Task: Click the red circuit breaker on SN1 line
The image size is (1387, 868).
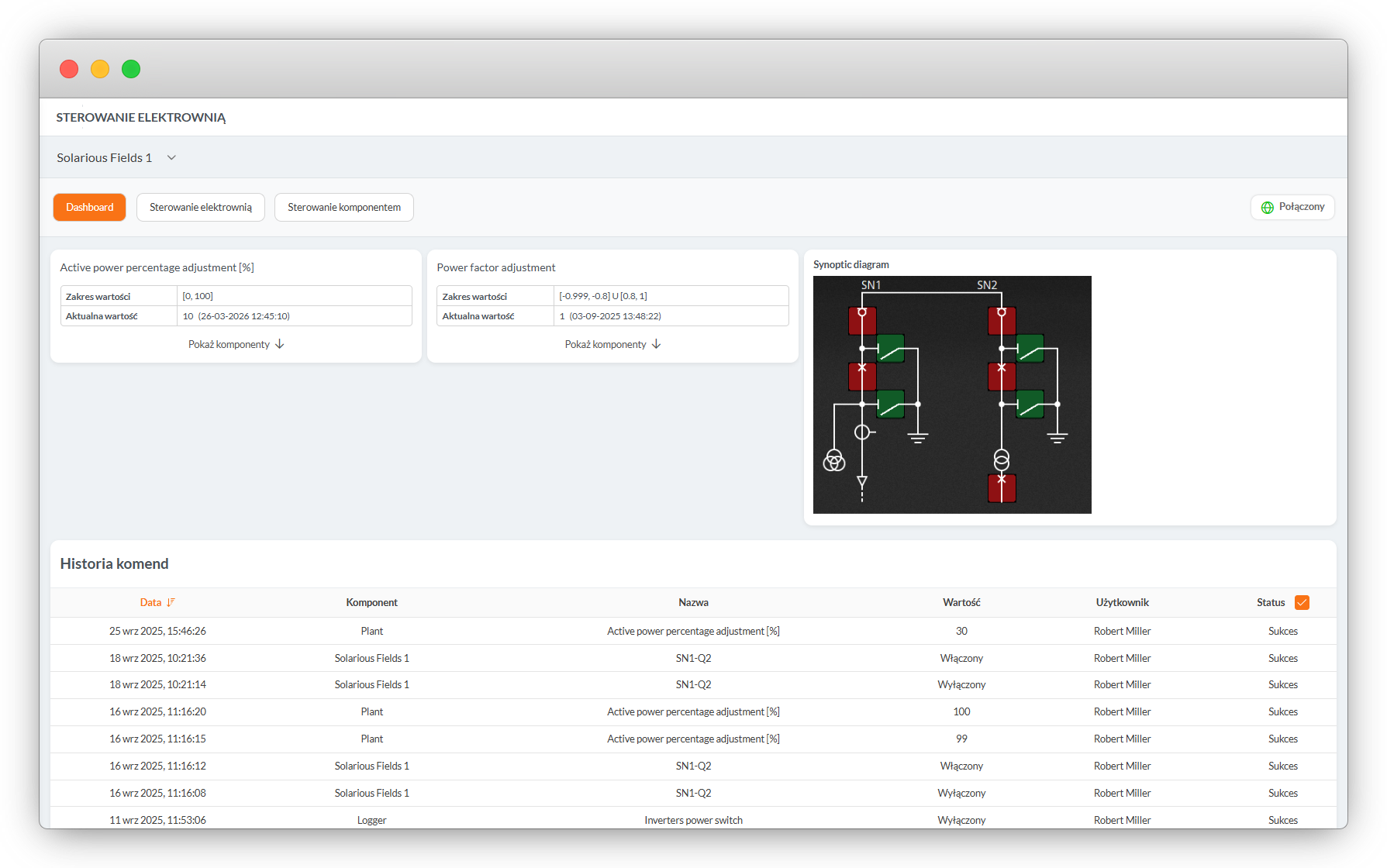Action: coord(862,376)
